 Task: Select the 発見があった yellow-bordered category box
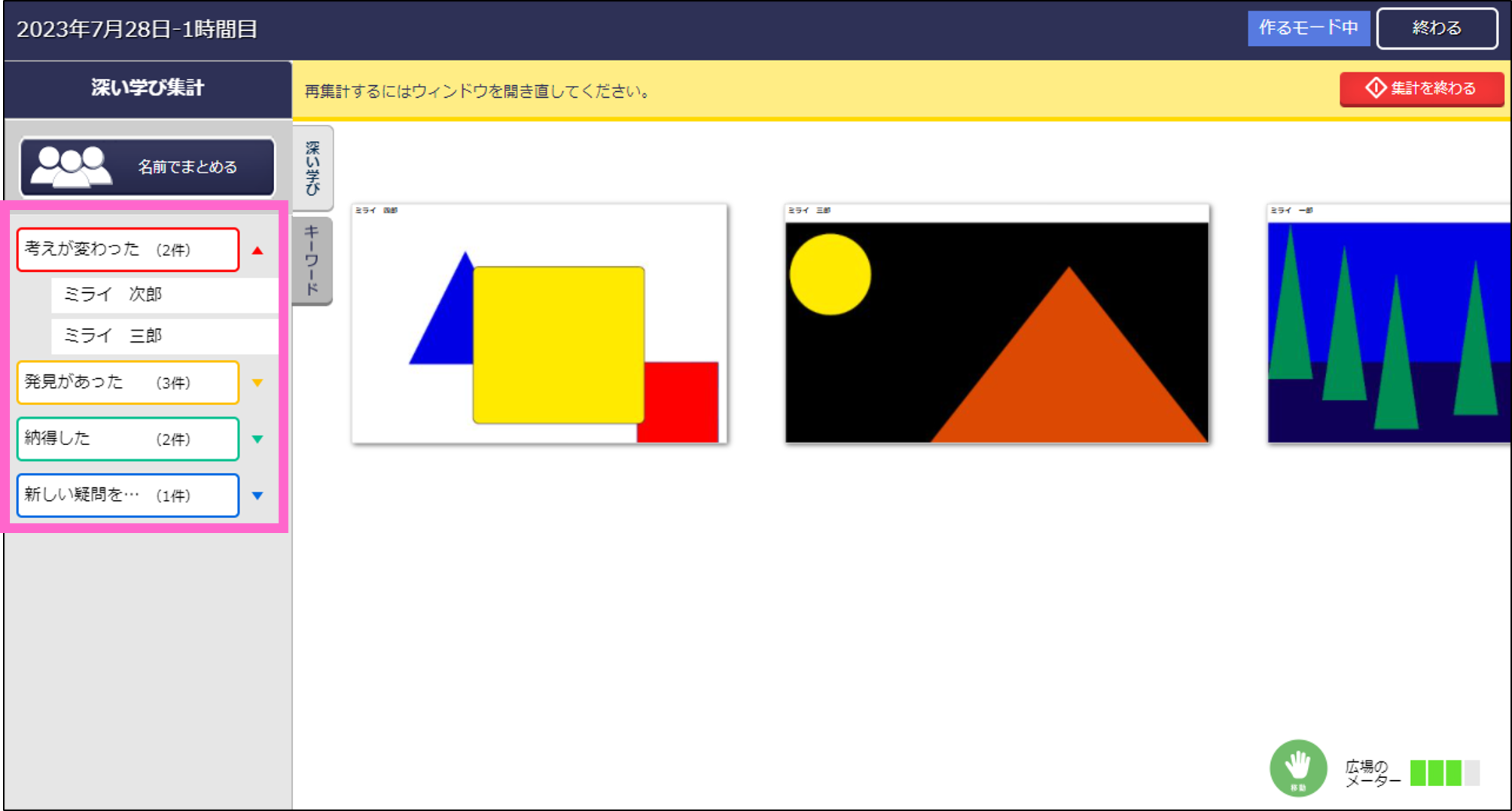127,382
